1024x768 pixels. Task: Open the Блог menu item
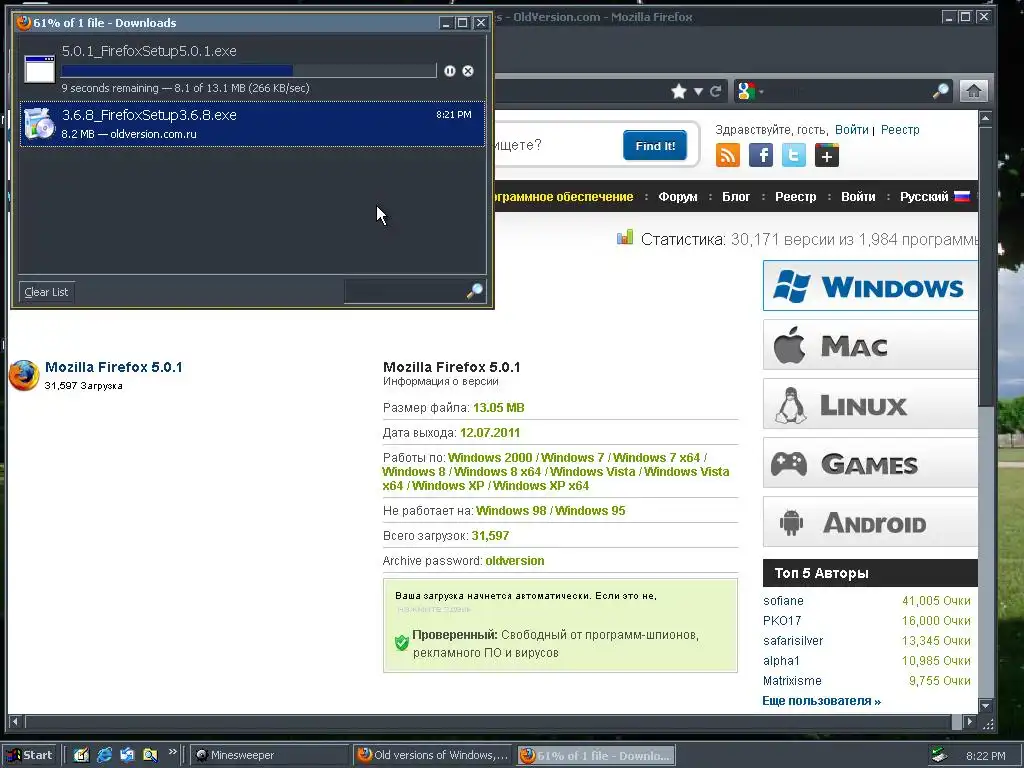pos(736,197)
